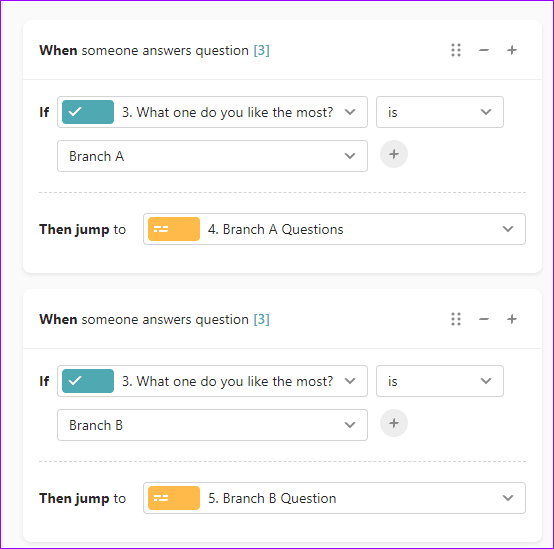Open '4. Branch A Questions' jump dropdown

(x=334, y=229)
